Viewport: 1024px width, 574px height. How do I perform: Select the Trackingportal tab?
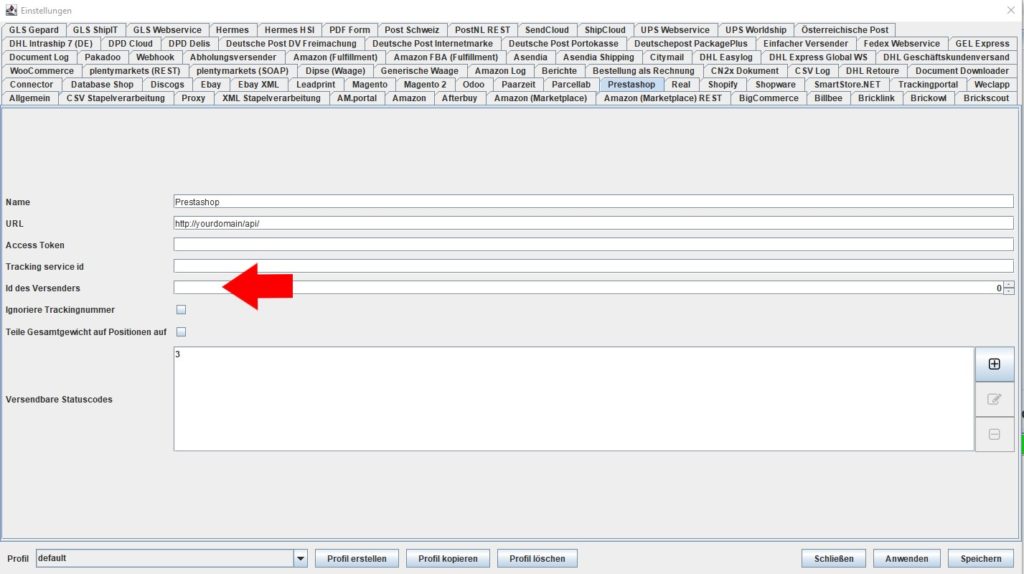click(927, 84)
